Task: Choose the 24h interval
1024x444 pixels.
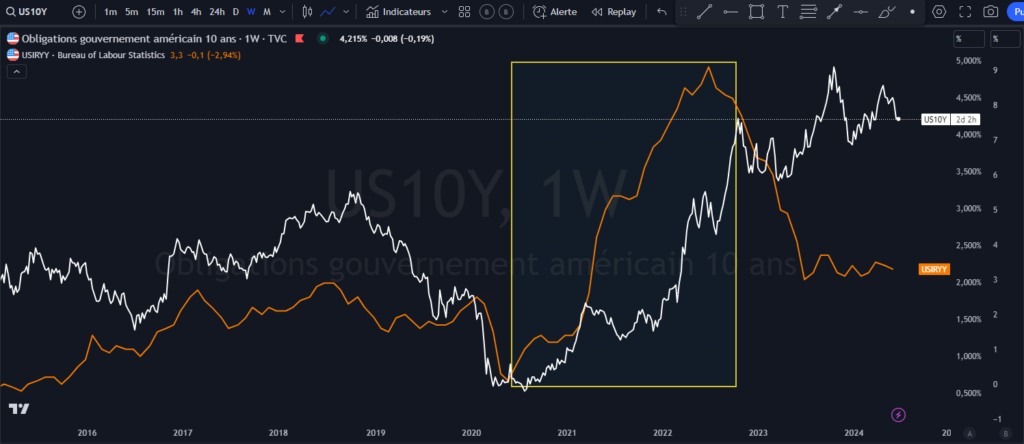Action: pos(217,12)
